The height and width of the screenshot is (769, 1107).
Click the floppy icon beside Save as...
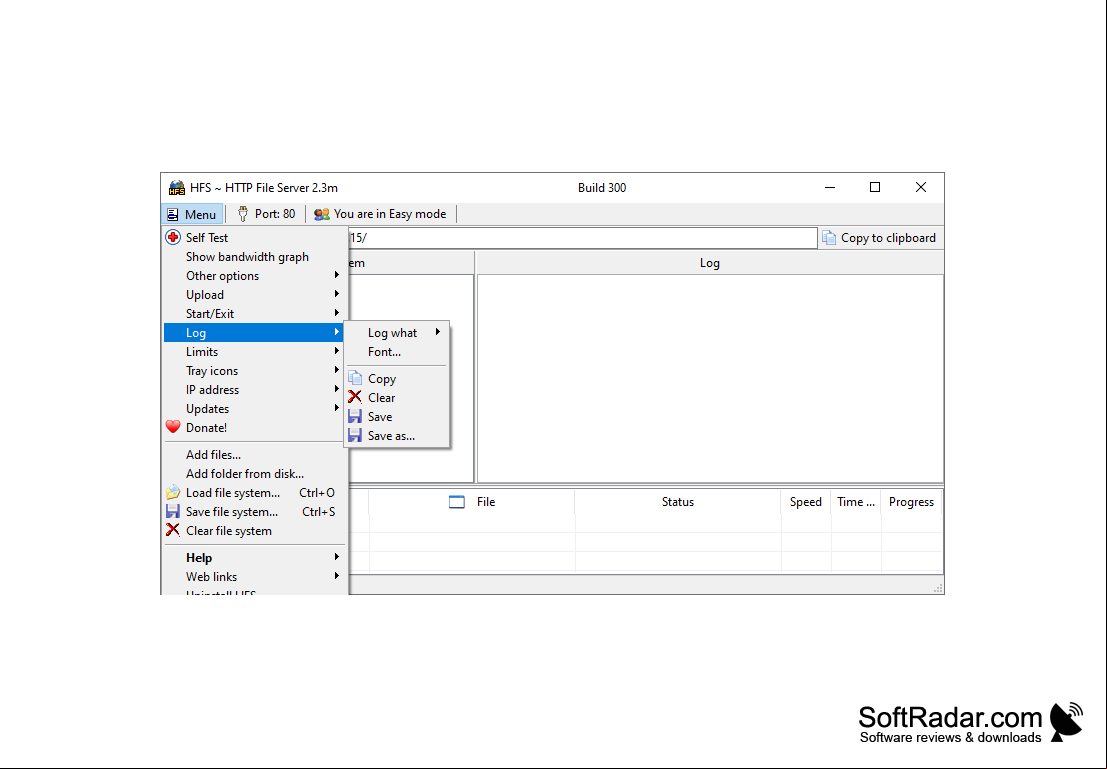click(x=355, y=436)
